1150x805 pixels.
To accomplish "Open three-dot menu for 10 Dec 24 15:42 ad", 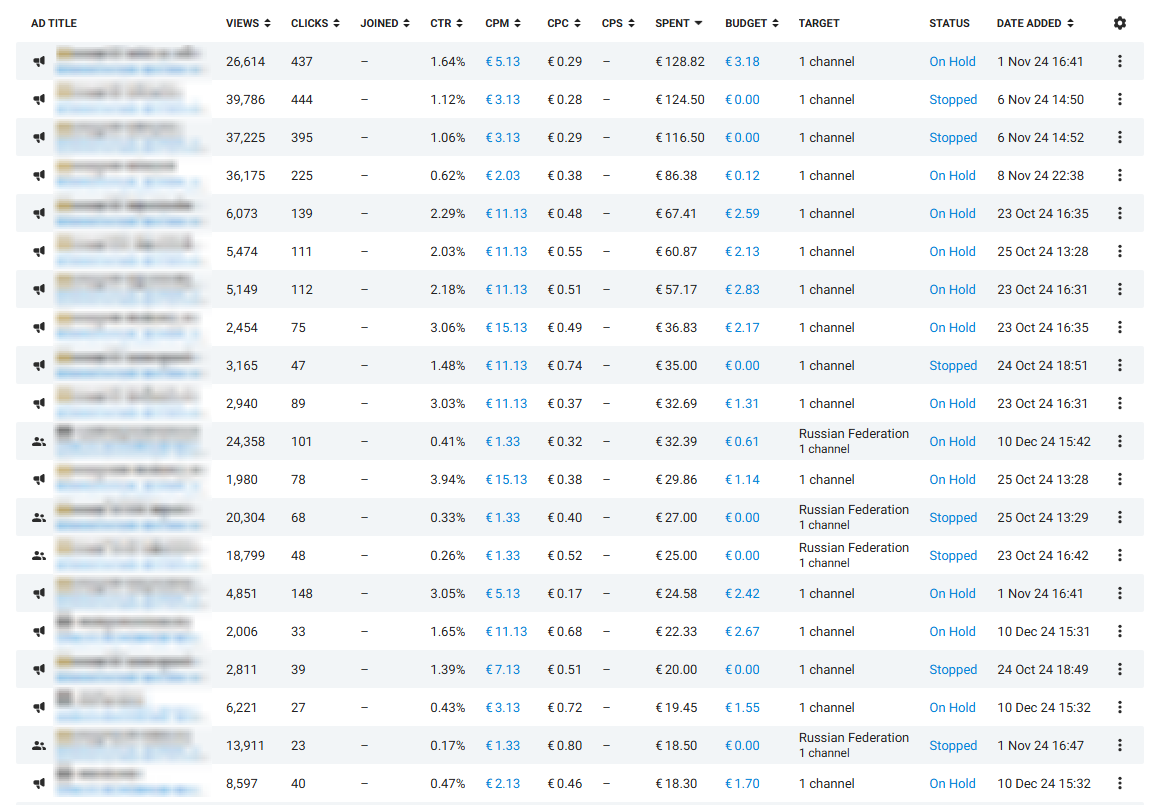I will point(1119,442).
